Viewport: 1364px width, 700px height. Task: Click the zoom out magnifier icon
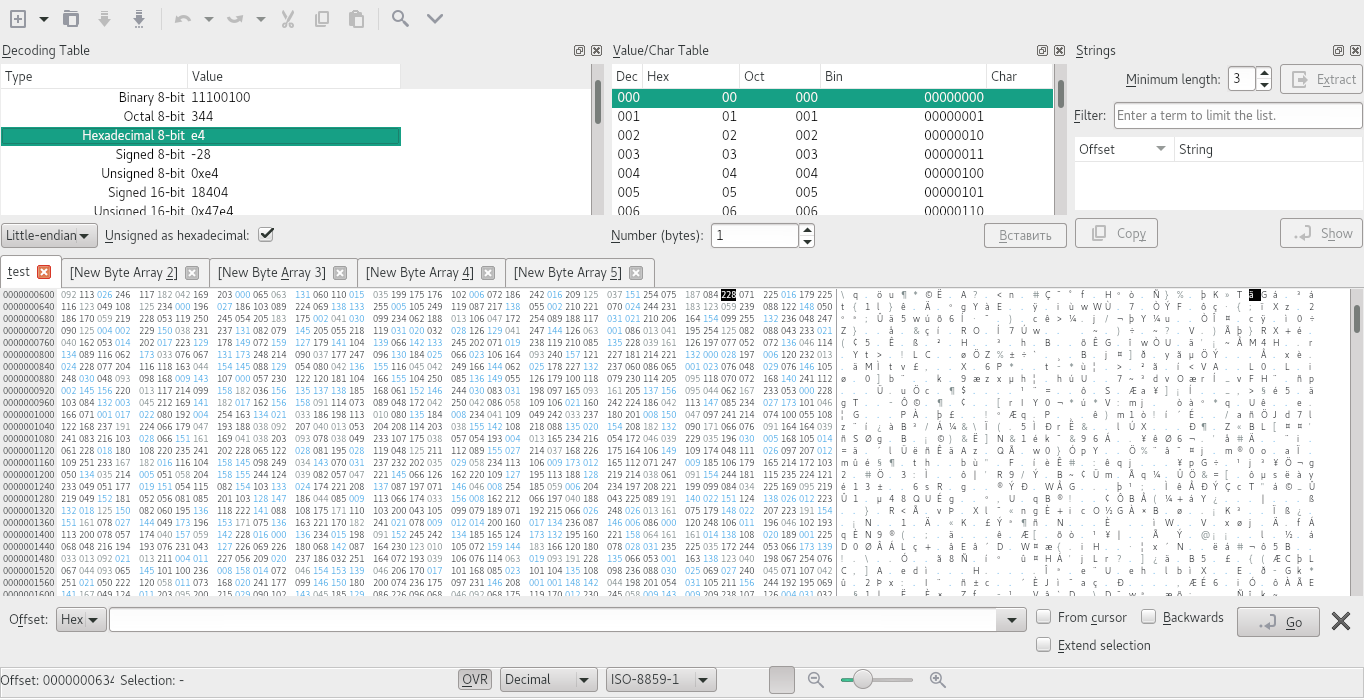click(816, 680)
